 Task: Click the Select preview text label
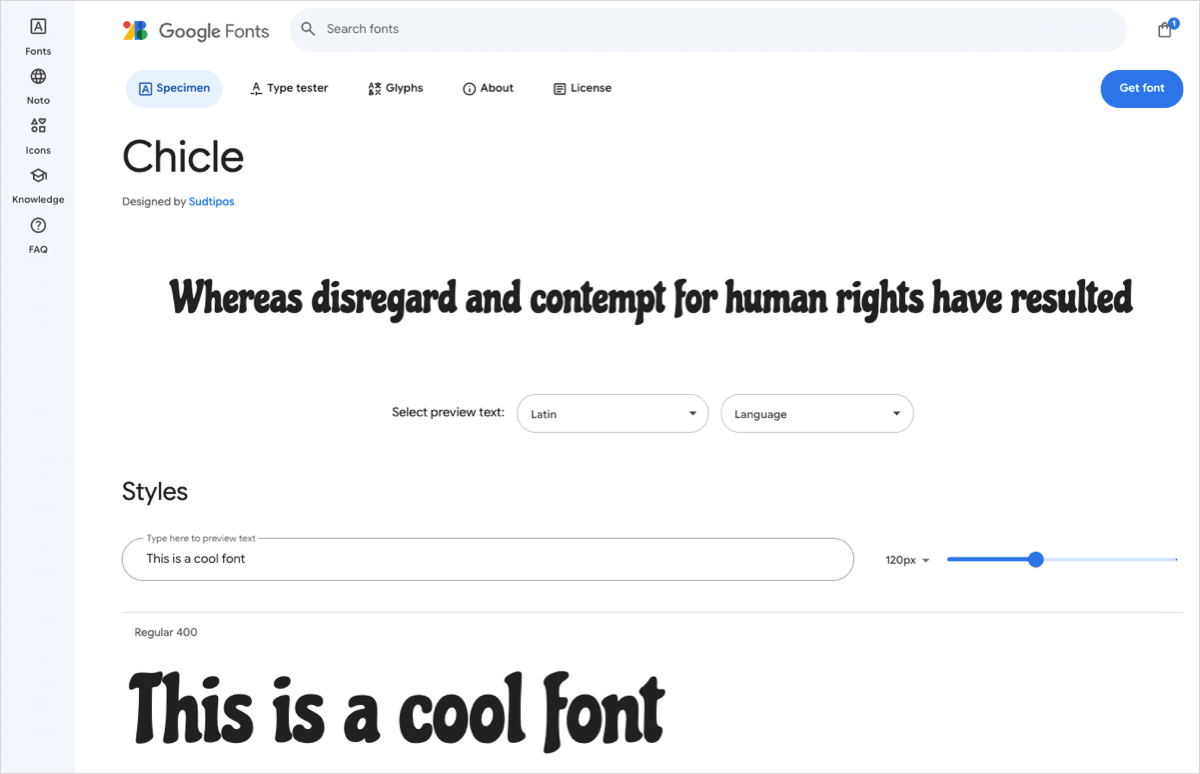(x=448, y=412)
